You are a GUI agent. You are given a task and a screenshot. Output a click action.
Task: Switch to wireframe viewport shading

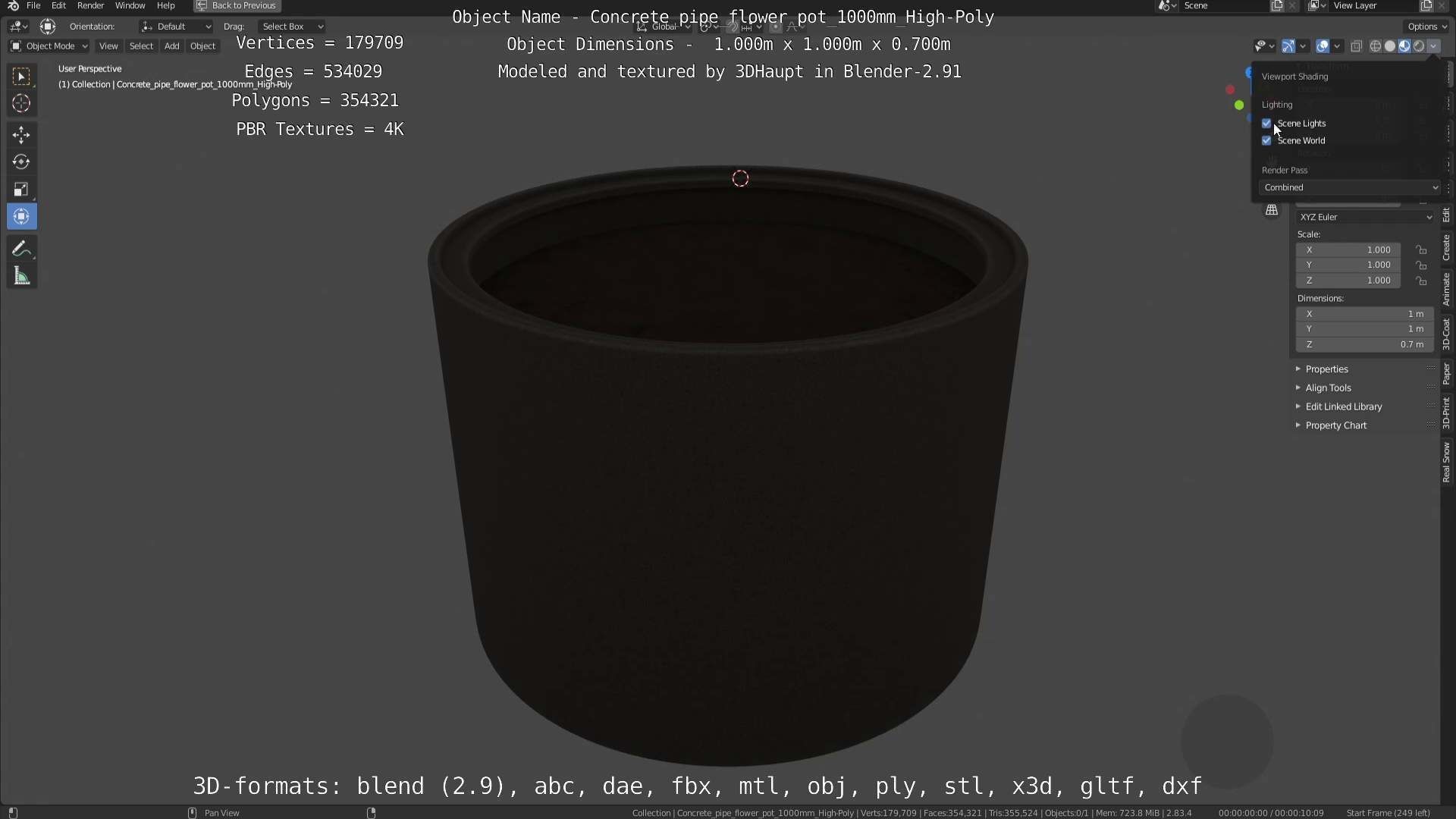click(x=1375, y=46)
